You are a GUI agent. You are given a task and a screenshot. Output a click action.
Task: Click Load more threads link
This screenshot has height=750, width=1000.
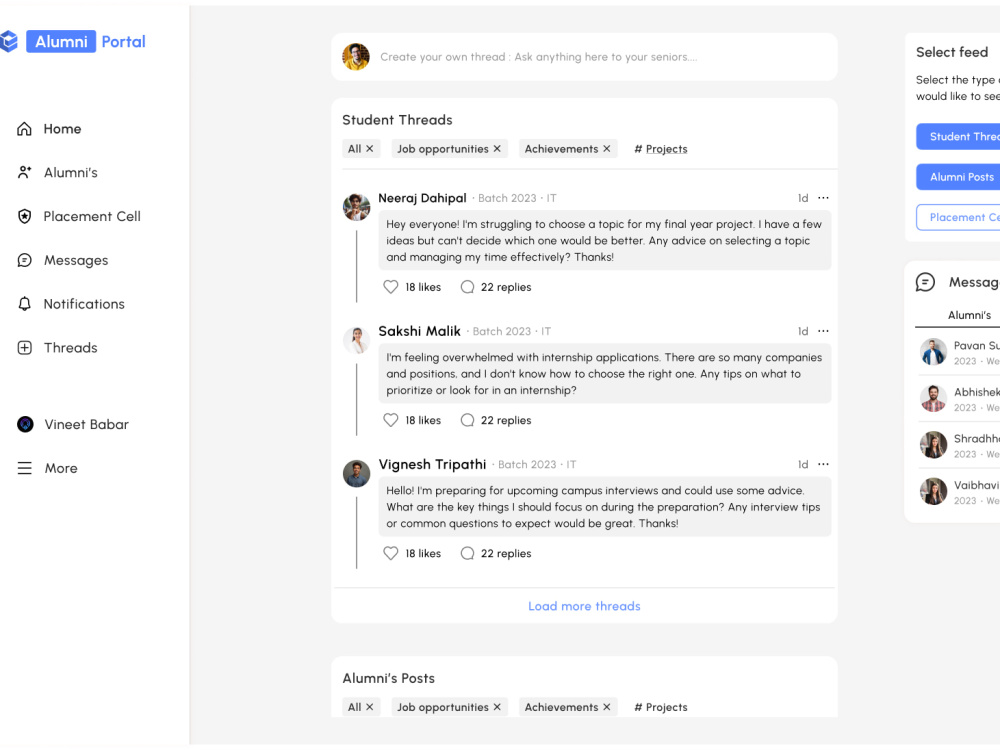(584, 607)
